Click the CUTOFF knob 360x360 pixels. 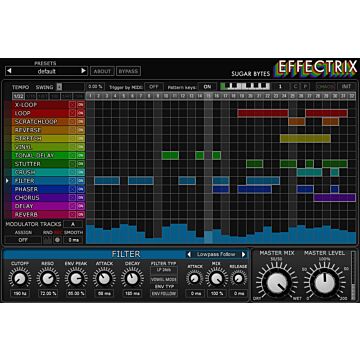[x=20, y=278]
